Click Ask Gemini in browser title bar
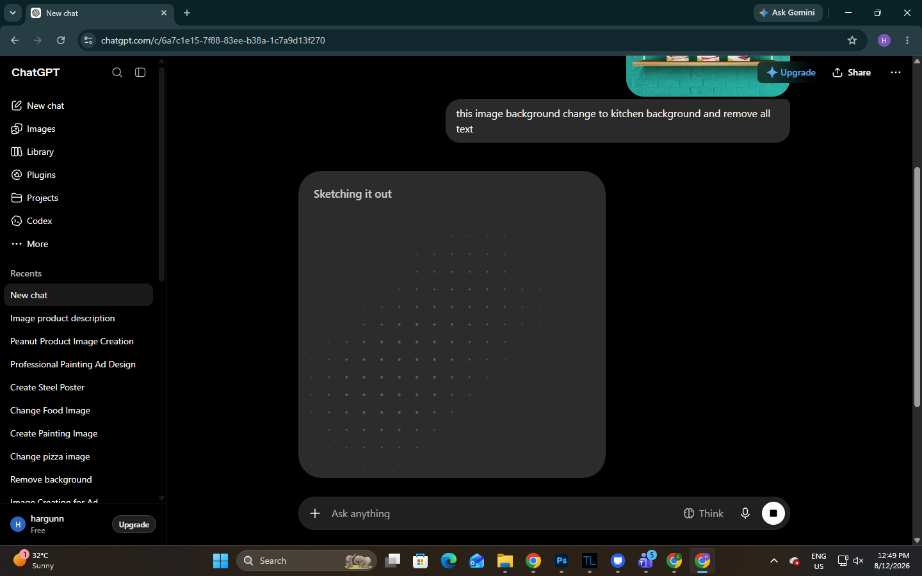 (787, 12)
